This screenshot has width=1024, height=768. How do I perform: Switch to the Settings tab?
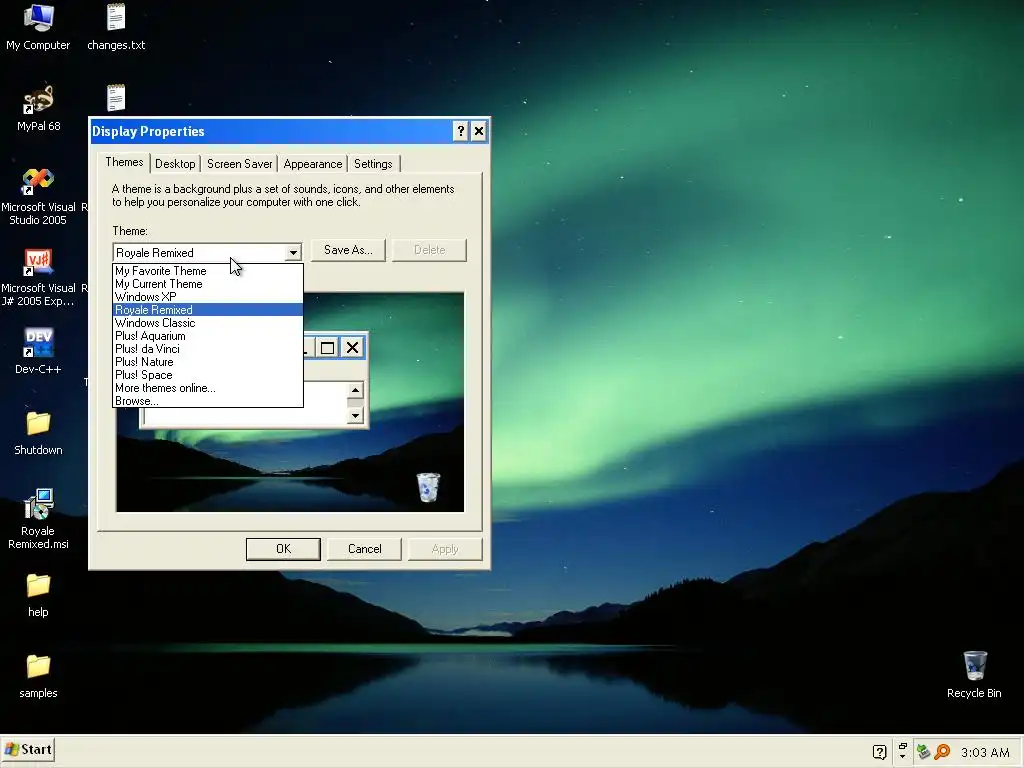(x=373, y=164)
